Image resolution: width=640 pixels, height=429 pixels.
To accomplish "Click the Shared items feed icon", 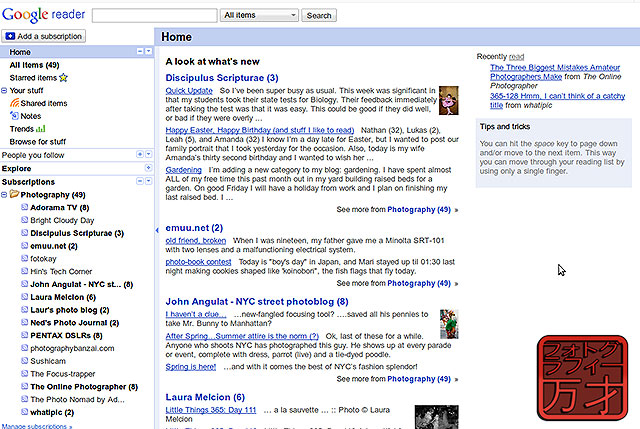I will coord(14,103).
